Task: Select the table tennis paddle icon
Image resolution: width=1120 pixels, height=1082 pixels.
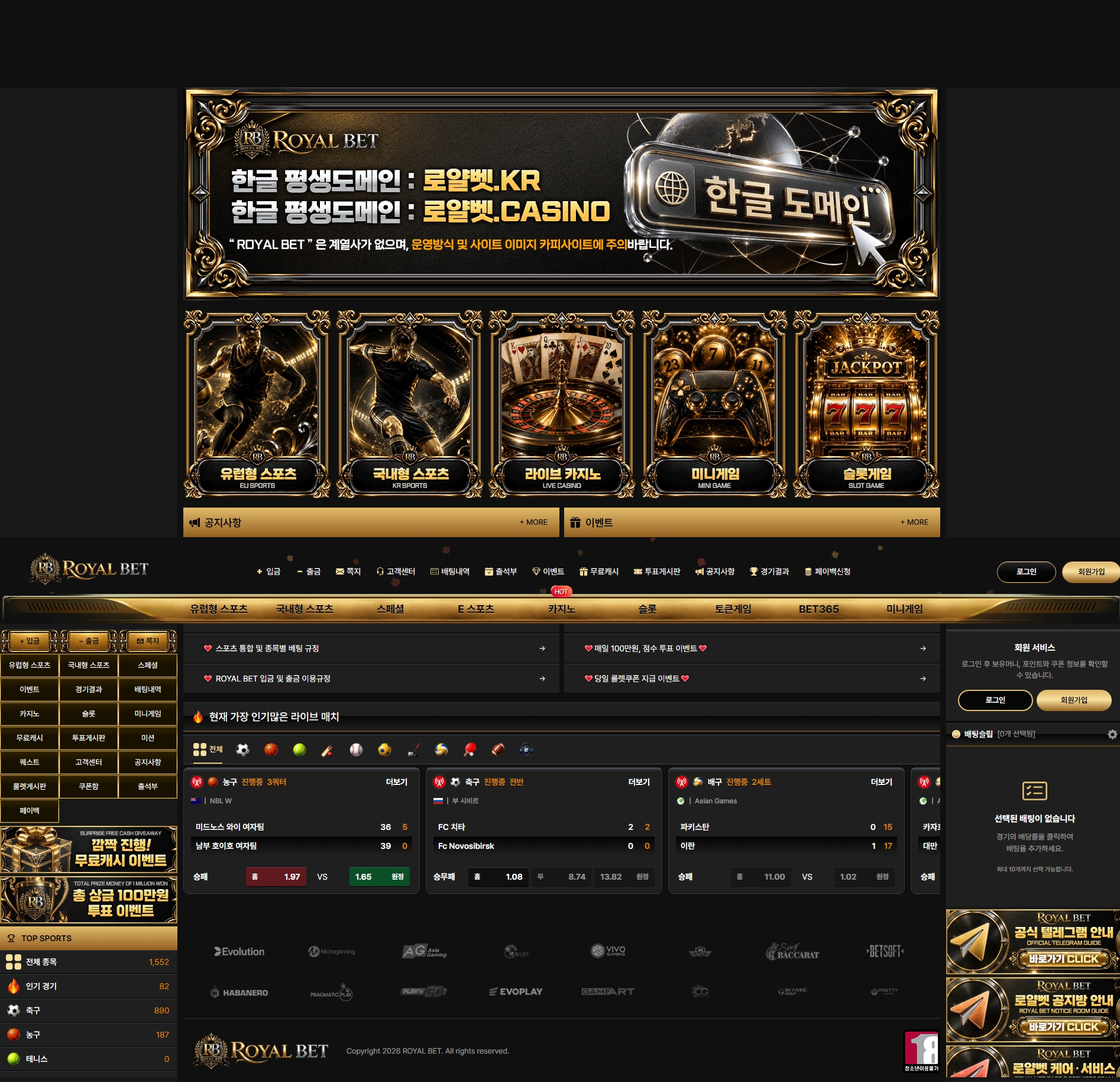Action: [470, 750]
